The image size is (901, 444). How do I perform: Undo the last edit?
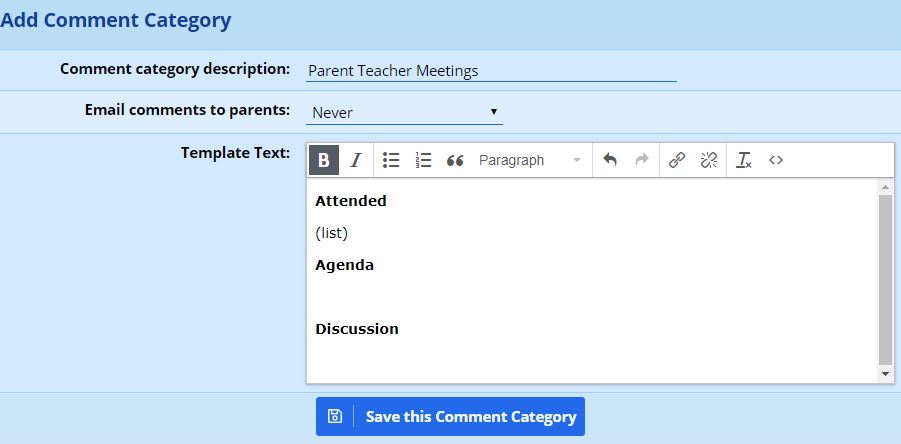pos(610,160)
